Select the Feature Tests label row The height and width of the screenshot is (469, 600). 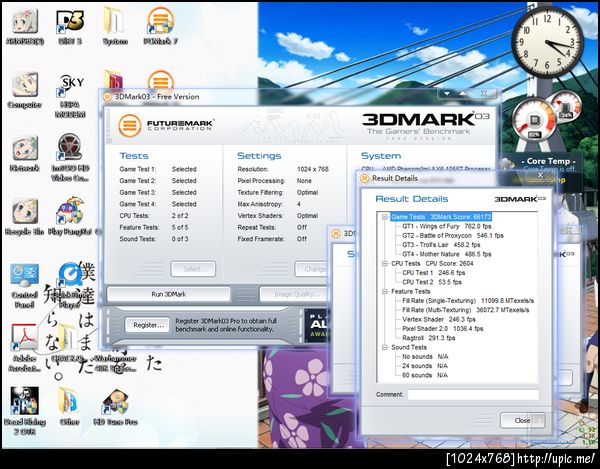411,291
